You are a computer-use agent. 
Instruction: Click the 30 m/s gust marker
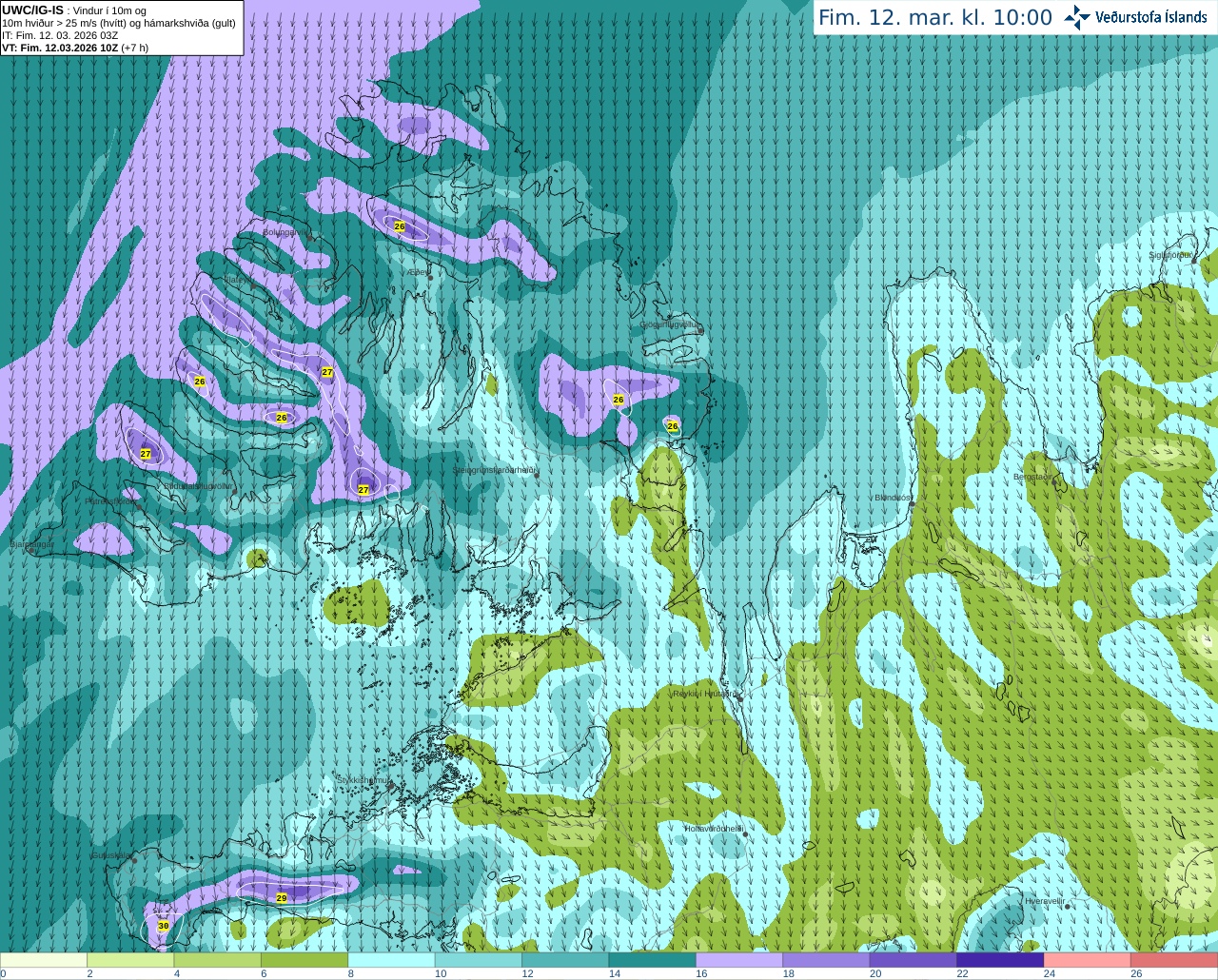(x=164, y=926)
